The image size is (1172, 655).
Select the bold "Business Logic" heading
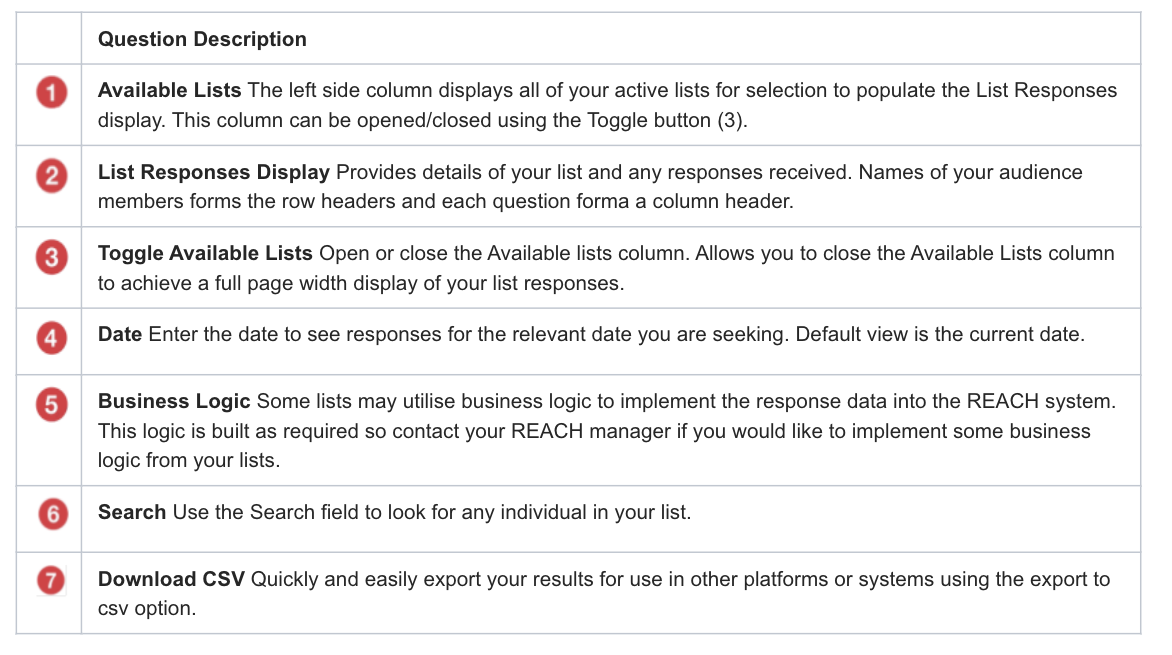[x=174, y=401]
